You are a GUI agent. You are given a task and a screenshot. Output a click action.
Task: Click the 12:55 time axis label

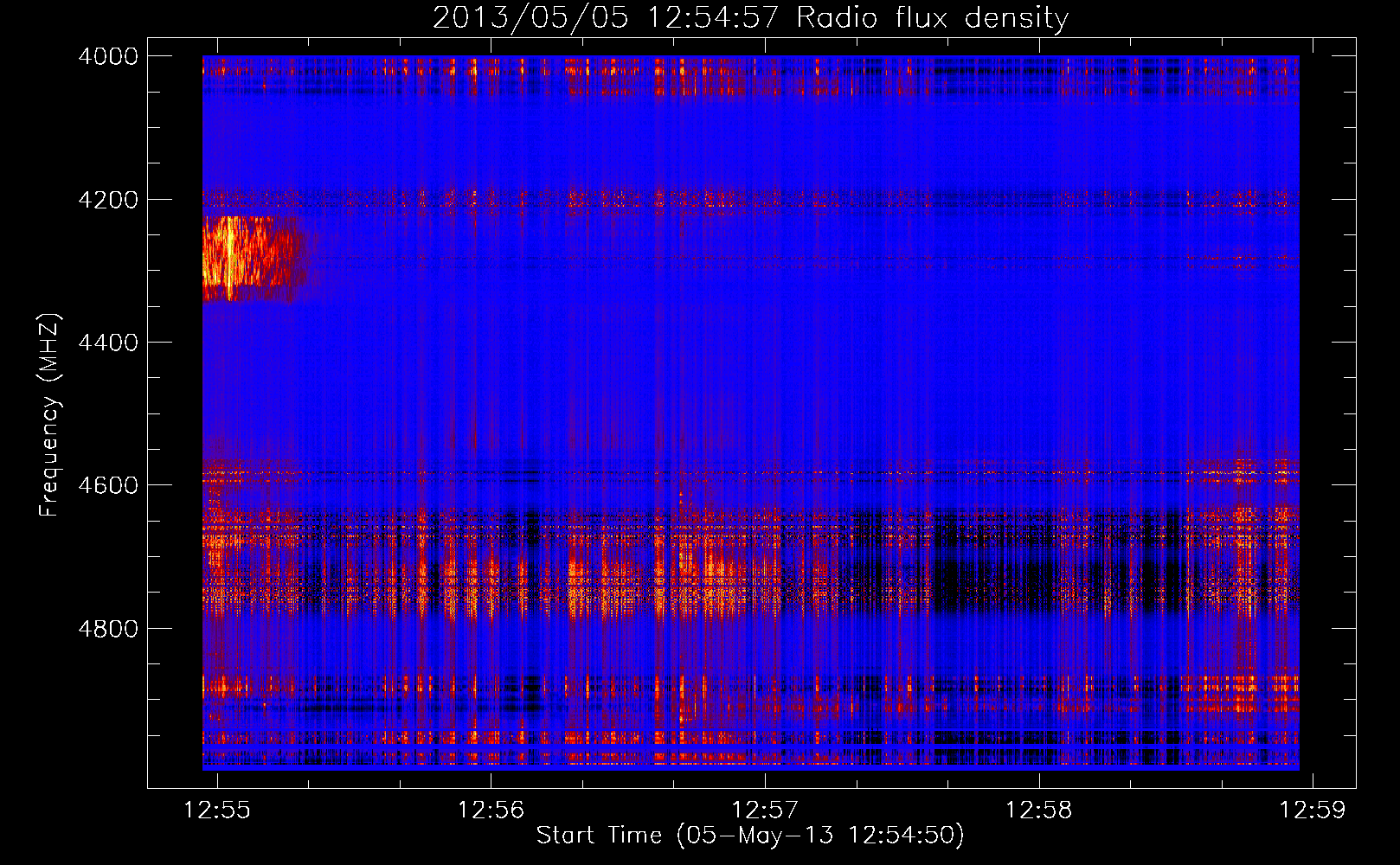pyautogui.click(x=217, y=810)
